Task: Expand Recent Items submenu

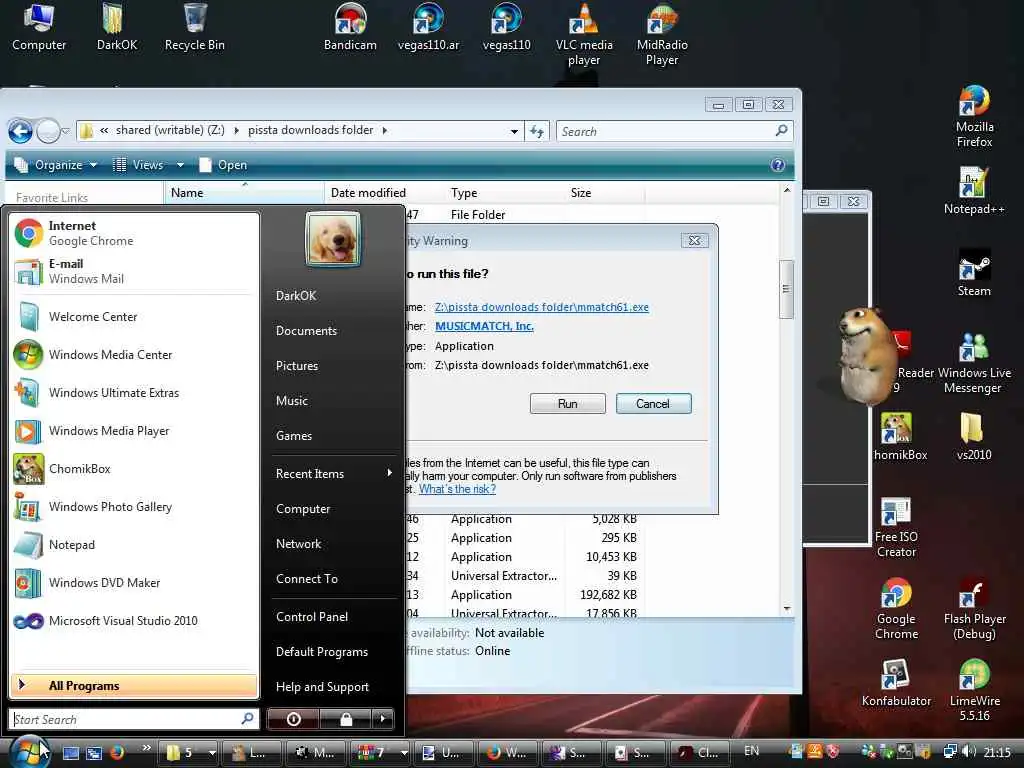Action: point(333,473)
